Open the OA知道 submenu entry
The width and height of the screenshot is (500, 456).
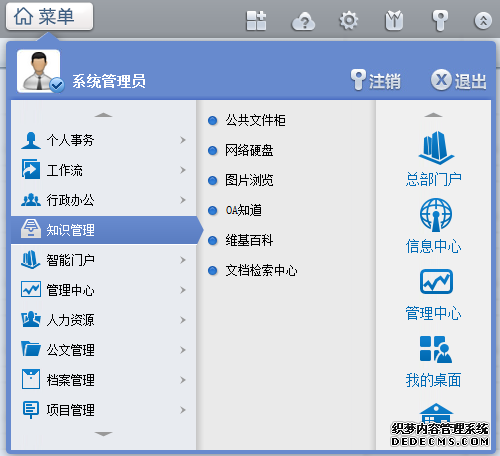243,210
